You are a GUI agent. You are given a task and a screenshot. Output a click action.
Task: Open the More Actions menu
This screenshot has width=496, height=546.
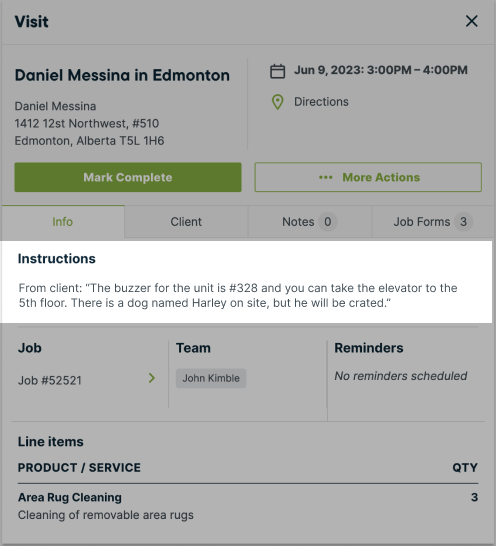368,177
